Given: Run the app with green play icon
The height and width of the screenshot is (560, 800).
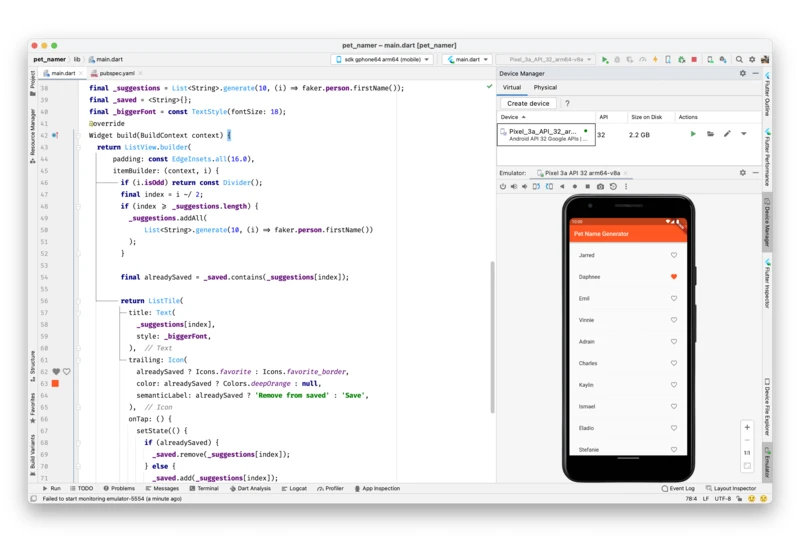Looking at the screenshot, I should (x=605, y=60).
